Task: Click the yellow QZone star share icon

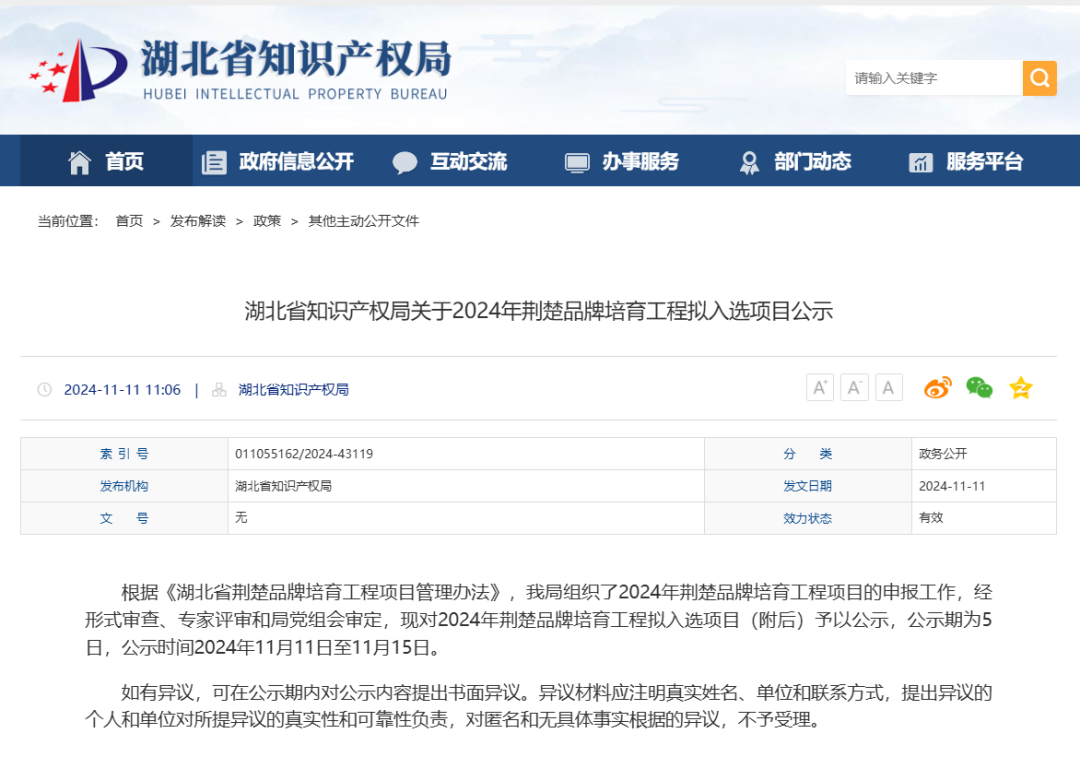Action: point(1020,387)
